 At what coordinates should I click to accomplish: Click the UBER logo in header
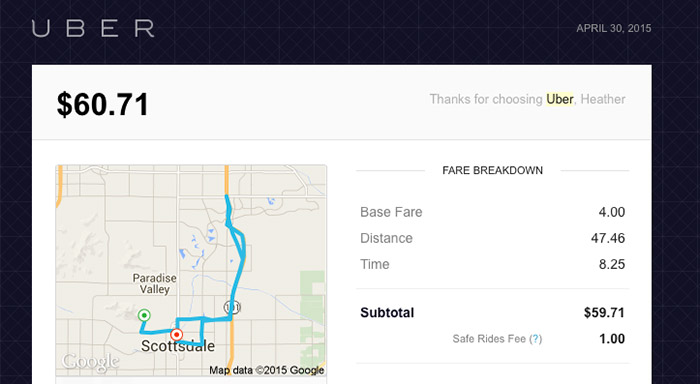[93, 29]
